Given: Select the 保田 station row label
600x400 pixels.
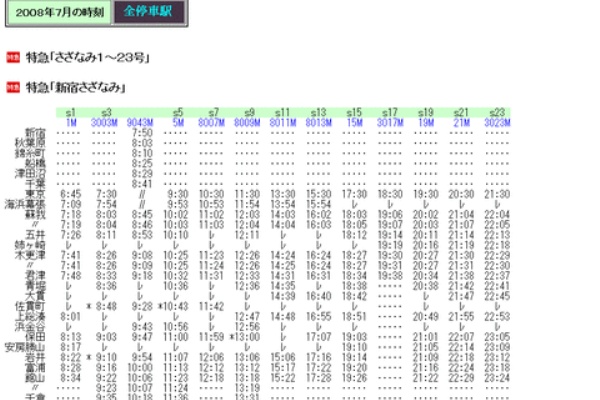Looking at the screenshot, I should click(x=35, y=337).
